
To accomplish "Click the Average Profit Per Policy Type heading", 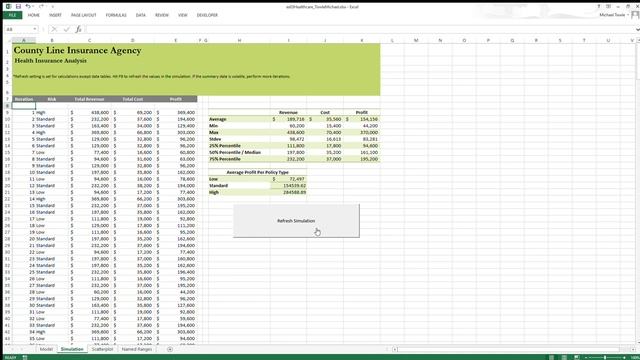I will point(258,172).
